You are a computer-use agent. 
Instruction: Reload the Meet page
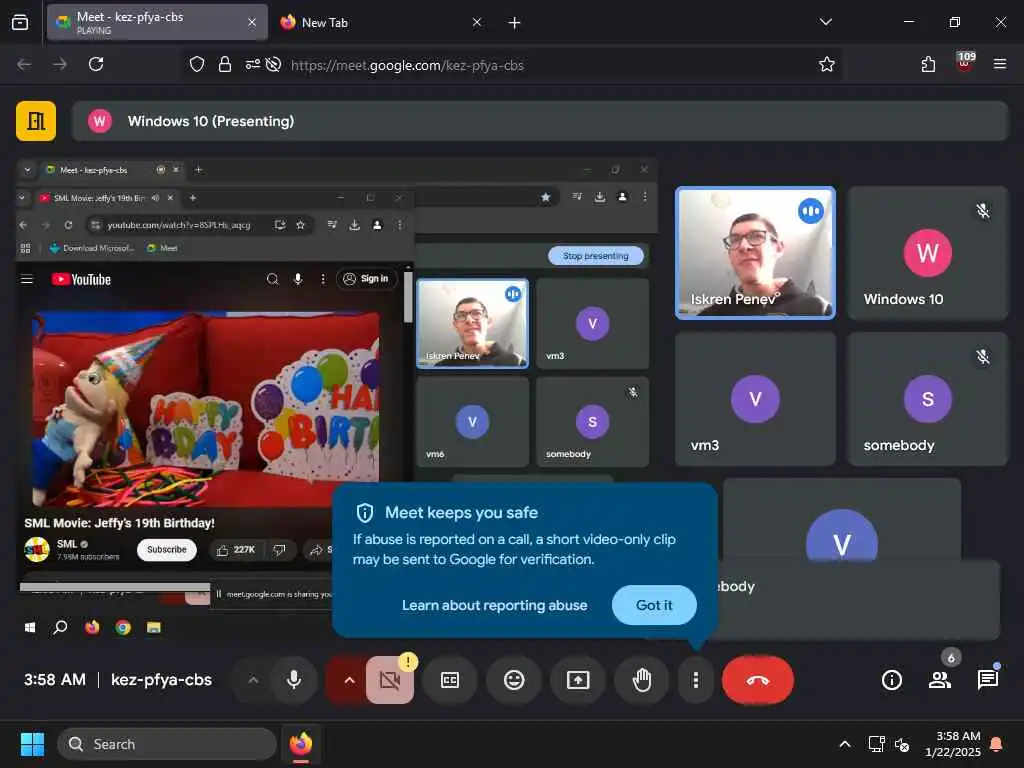[96, 64]
